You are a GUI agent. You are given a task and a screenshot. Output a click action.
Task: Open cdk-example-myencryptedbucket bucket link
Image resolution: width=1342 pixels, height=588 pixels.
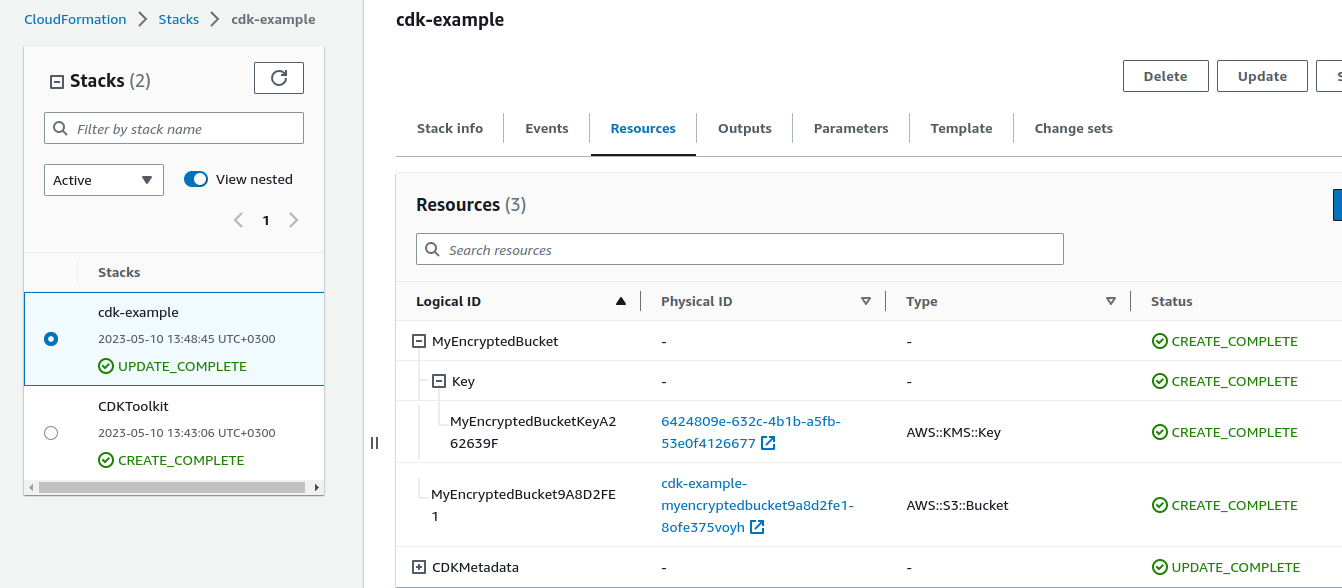(757, 505)
